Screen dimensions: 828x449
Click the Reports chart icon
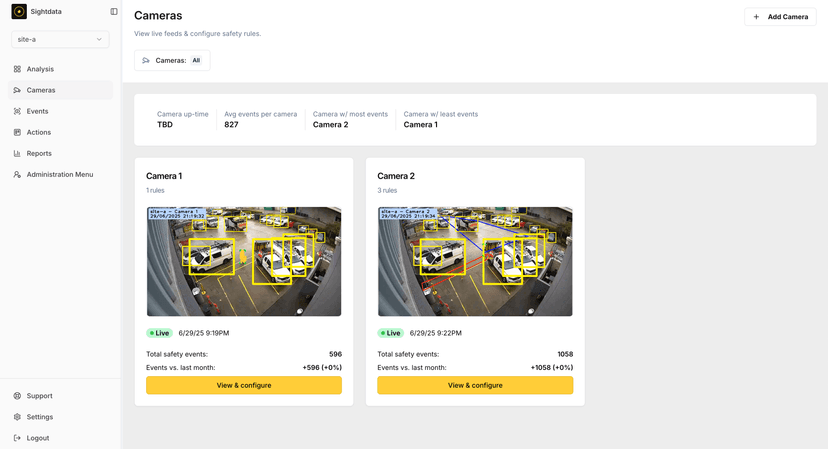pos(17,154)
